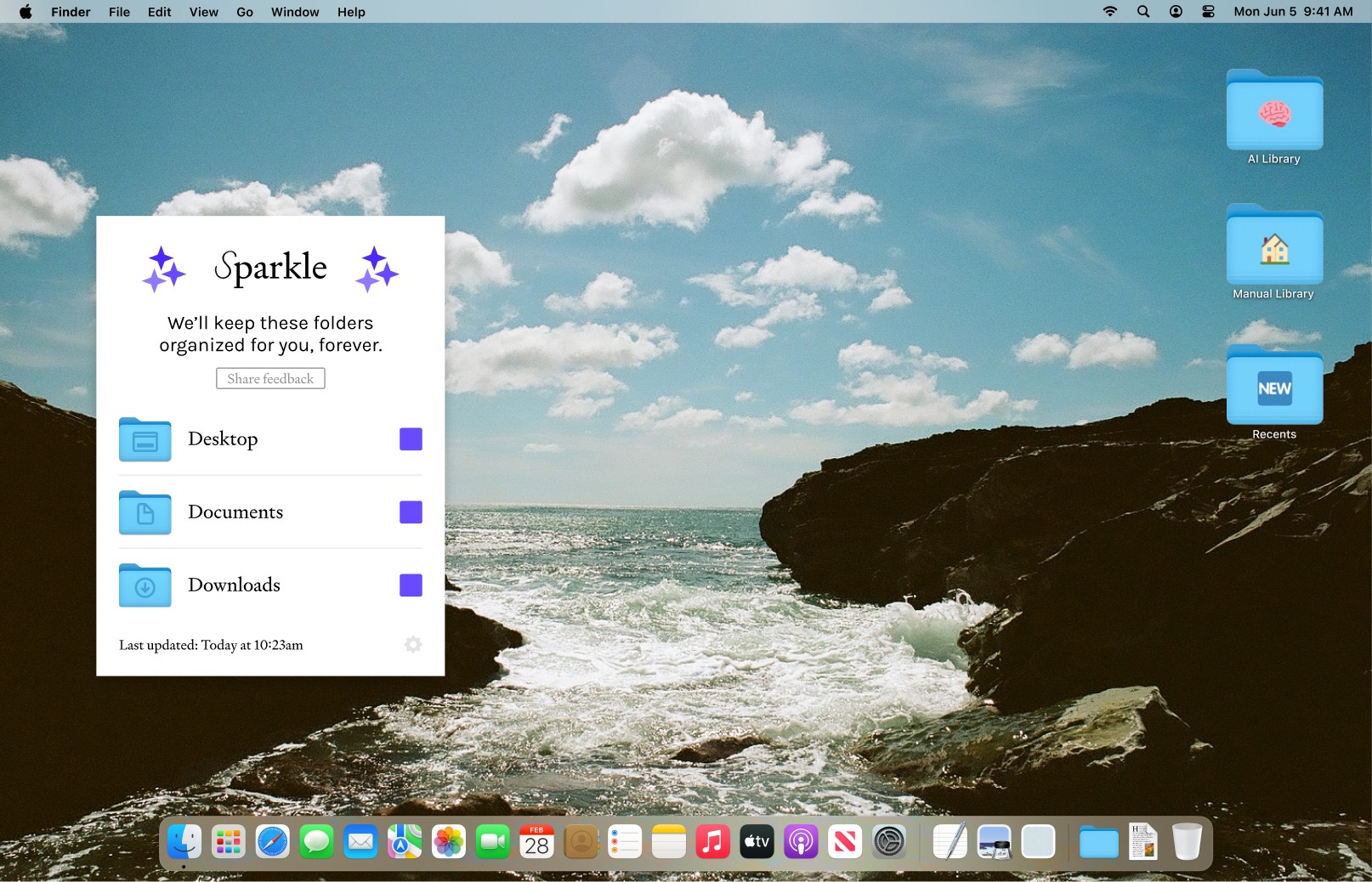The image size is (1372, 882).
Task: Click the user account icon in menu bar
Action: [x=1176, y=12]
